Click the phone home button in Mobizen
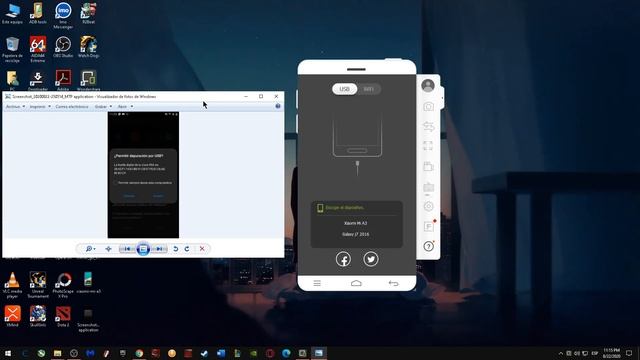 coord(356,283)
